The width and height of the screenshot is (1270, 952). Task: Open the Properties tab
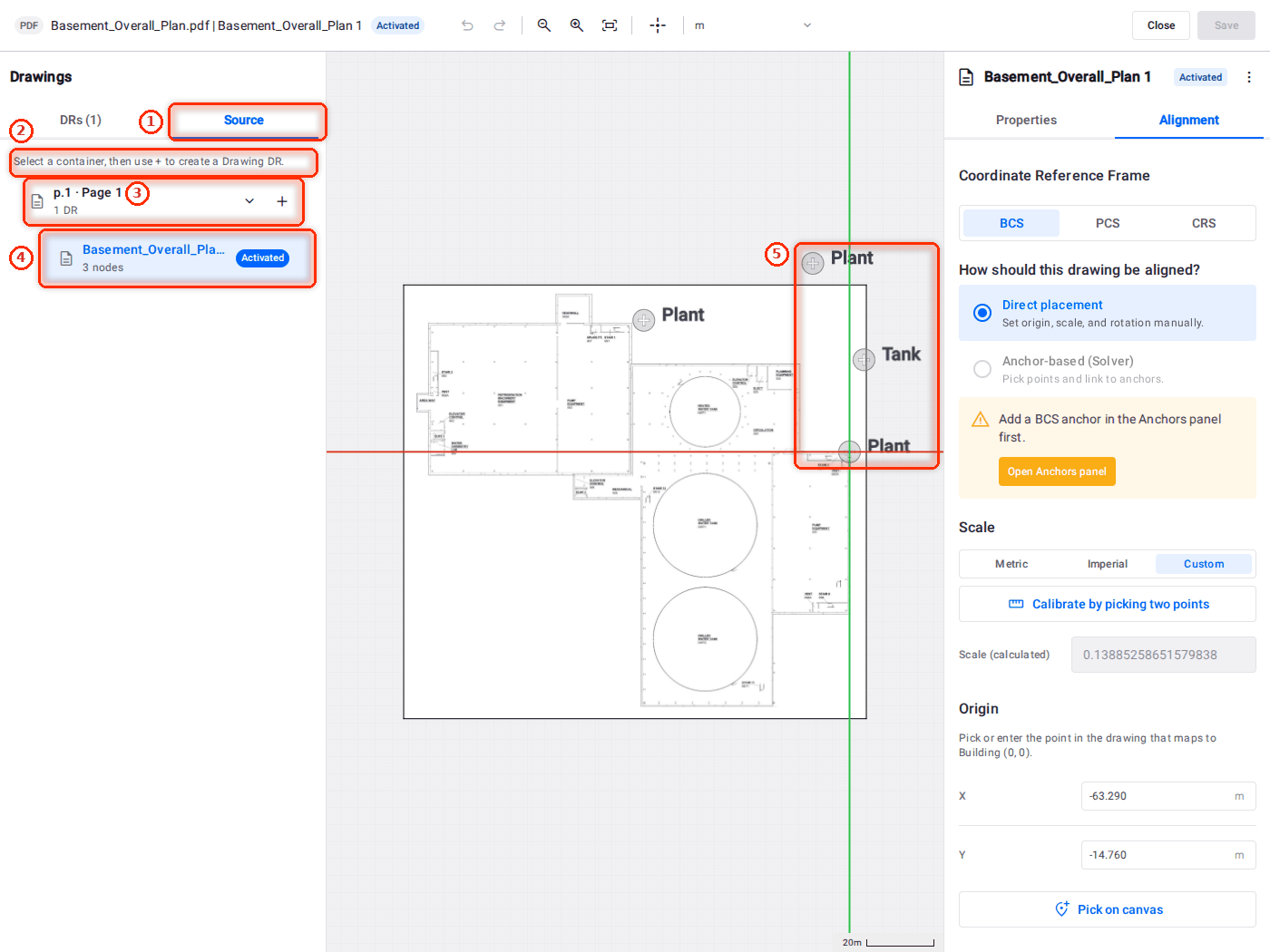tap(1026, 120)
